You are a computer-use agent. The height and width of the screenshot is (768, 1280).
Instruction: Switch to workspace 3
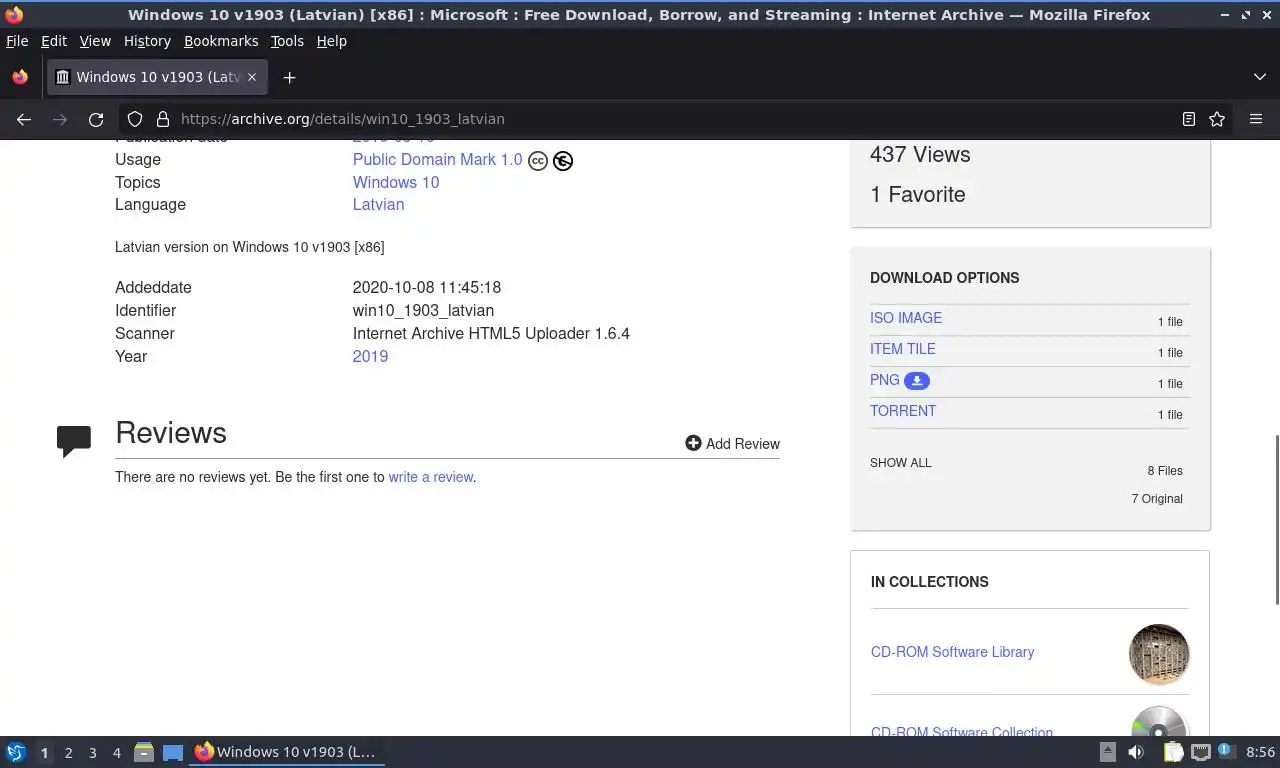92,752
